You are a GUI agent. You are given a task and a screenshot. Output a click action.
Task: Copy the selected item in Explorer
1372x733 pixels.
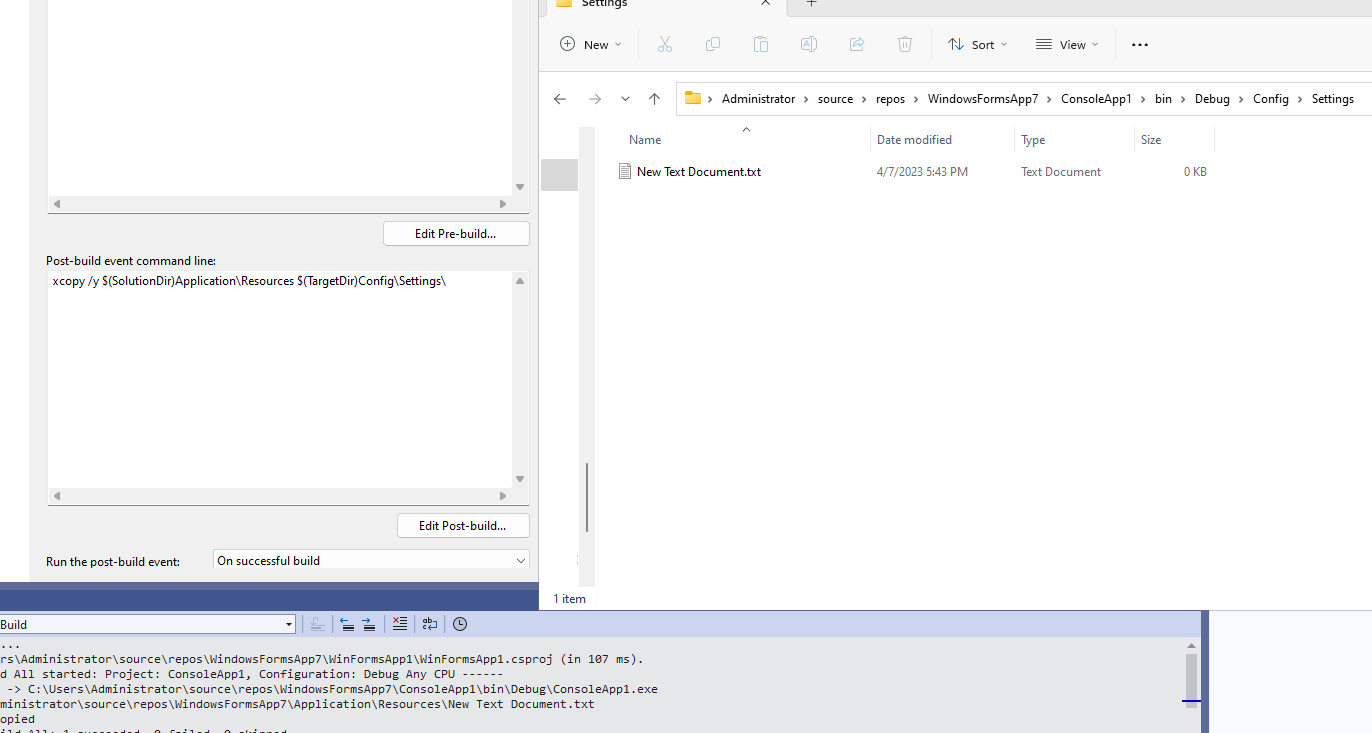coord(712,44)
